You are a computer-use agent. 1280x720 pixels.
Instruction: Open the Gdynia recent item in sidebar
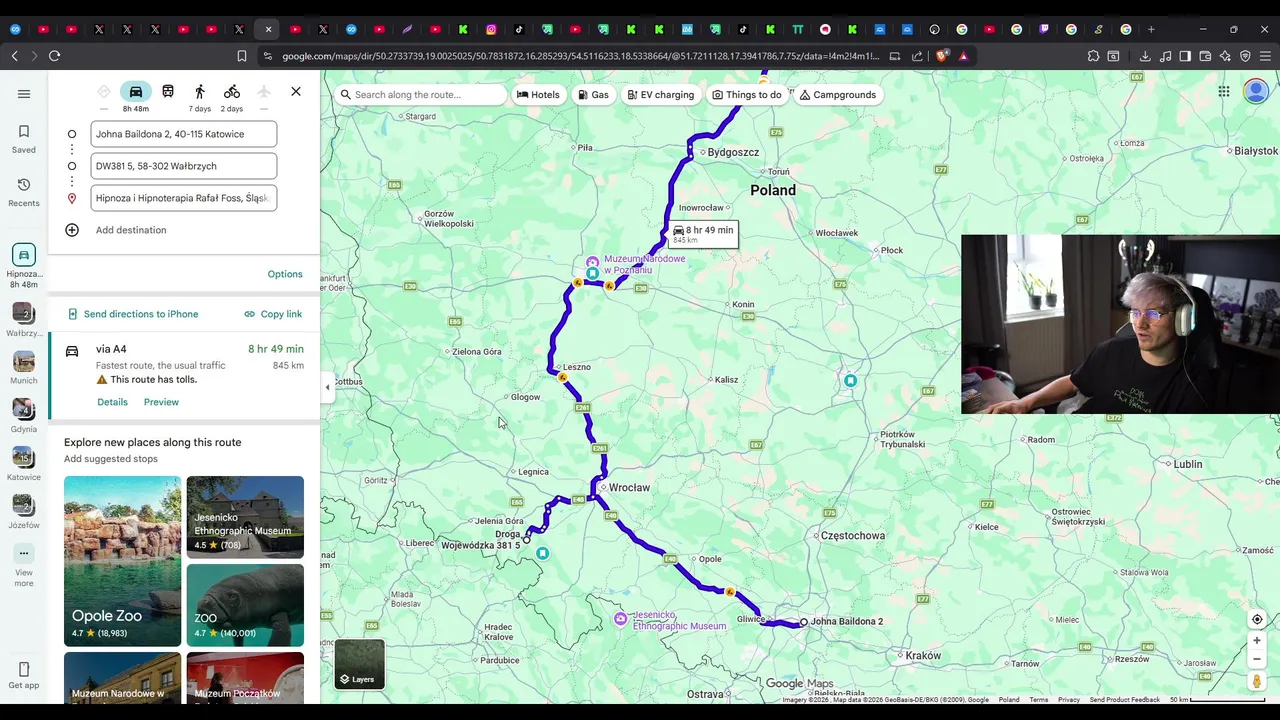point(24,416)
